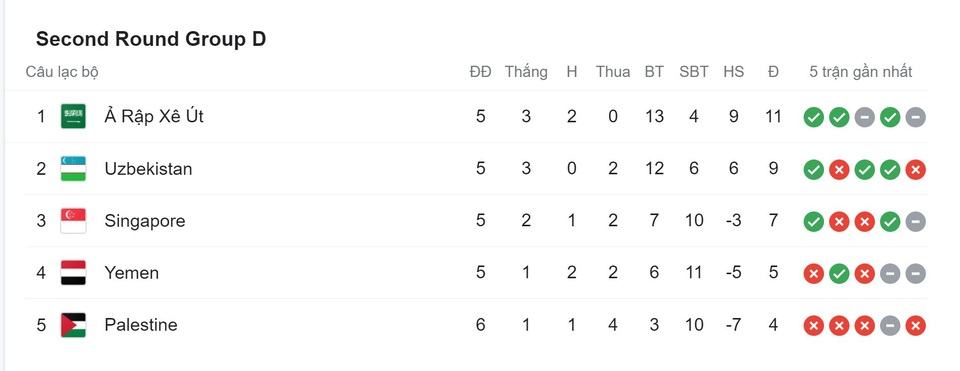Click the Second Round Group D heading
Viewport: 960px width, 371px height.
(x=151, y=39)
